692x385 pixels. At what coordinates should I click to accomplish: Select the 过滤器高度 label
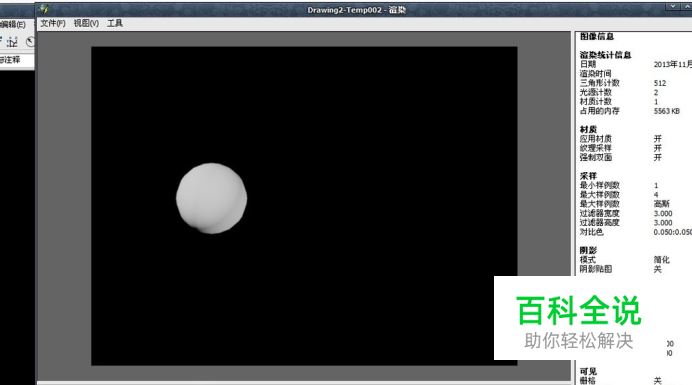point(600,222)
